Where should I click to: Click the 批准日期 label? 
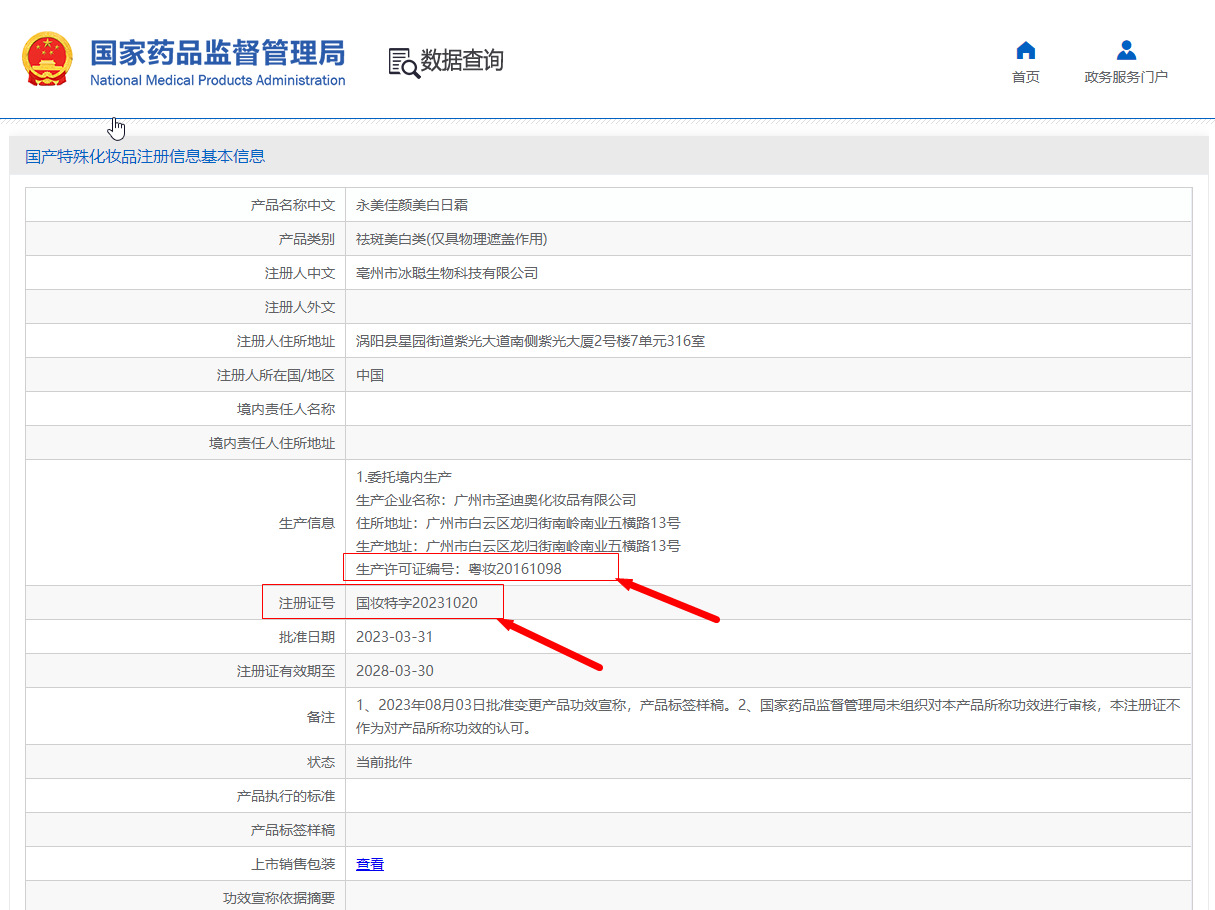pyautogui.click(x=306, y=637)
